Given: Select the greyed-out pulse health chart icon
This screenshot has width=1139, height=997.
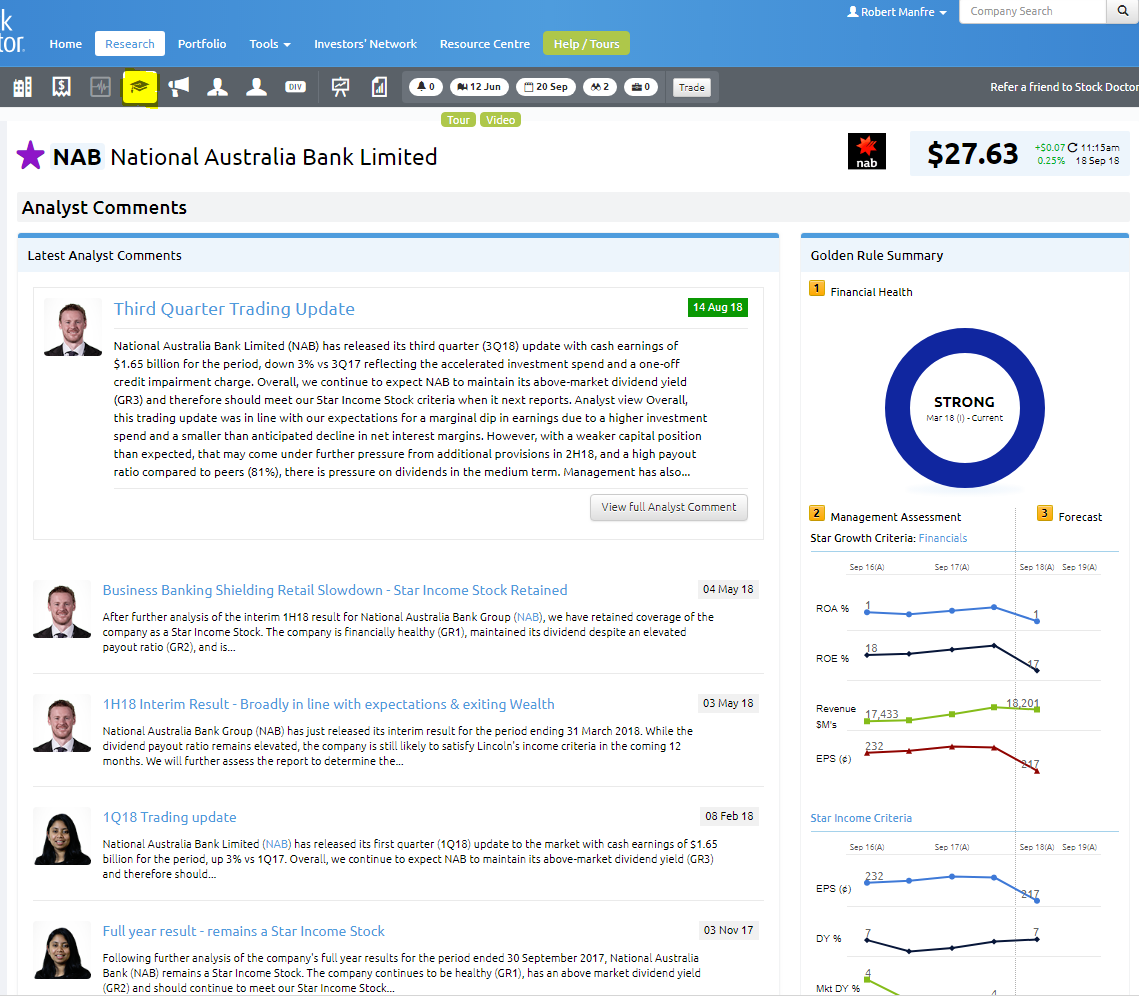Looking at the screenshot, I should click(x=100, y=87).
